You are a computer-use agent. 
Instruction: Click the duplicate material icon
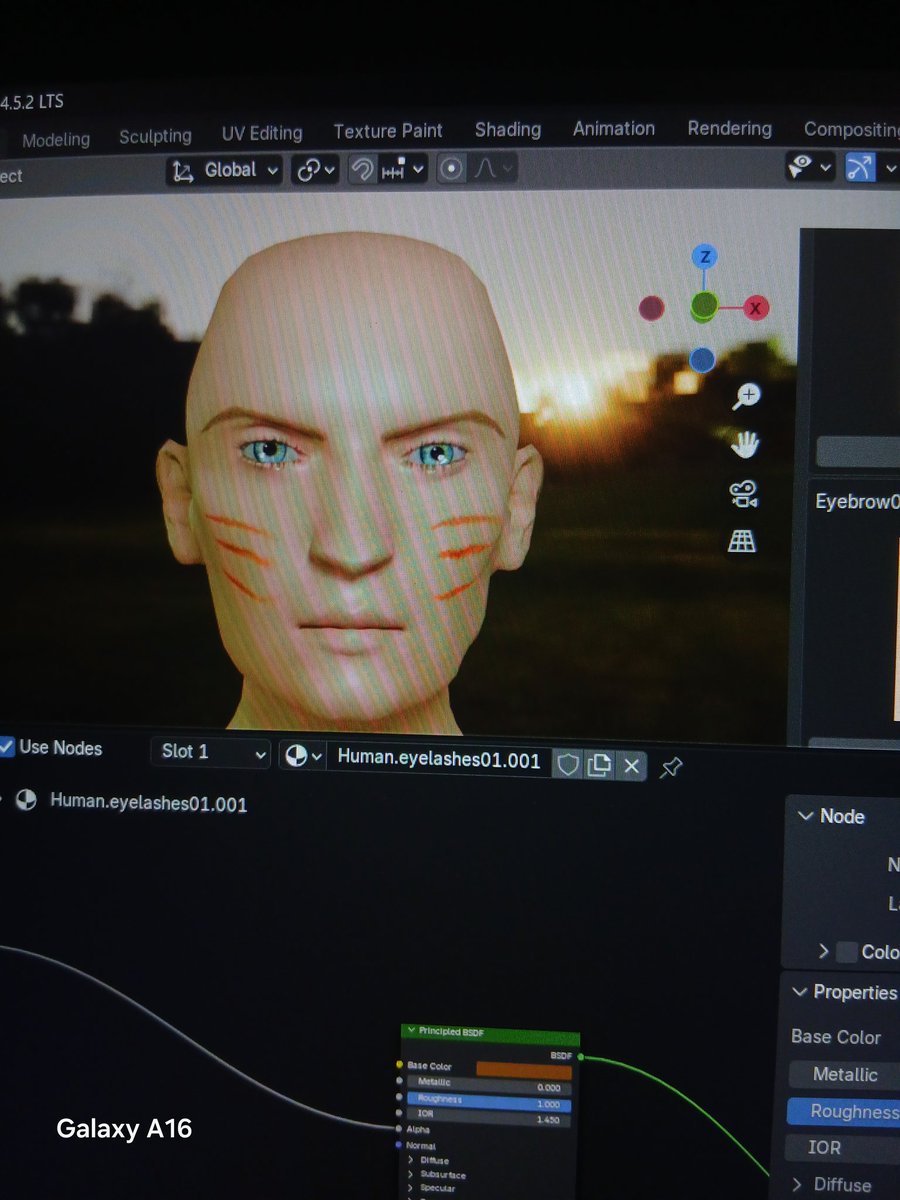click(599, 765)
